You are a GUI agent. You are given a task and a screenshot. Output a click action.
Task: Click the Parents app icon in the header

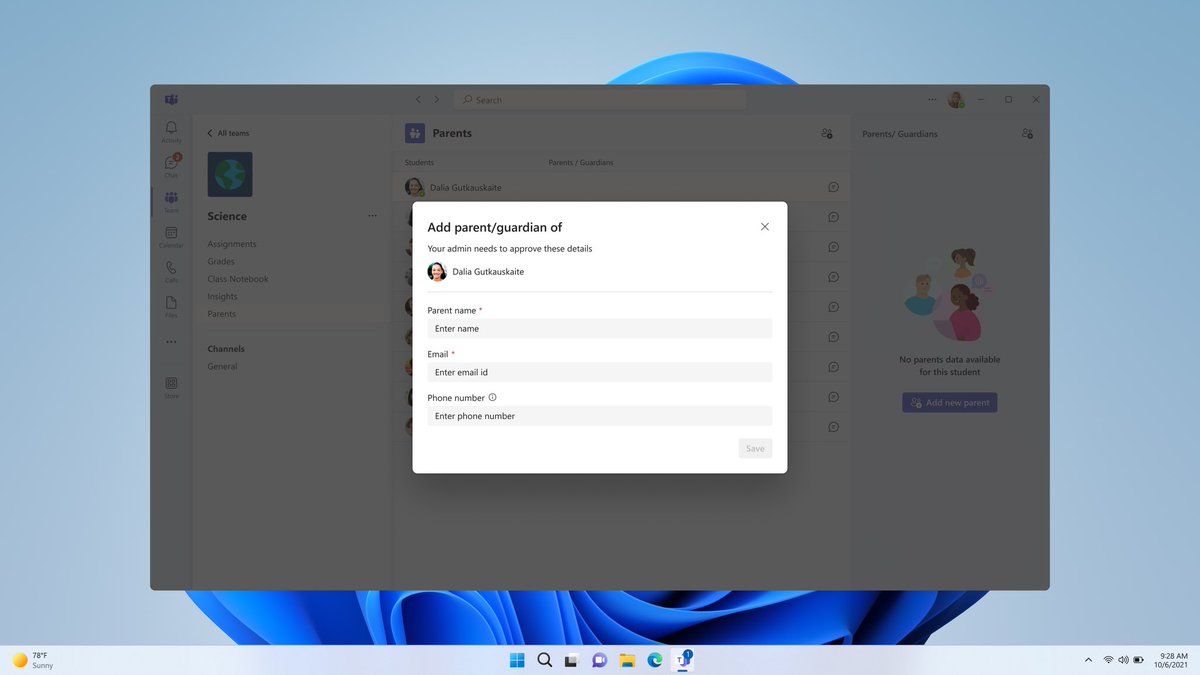415,133
